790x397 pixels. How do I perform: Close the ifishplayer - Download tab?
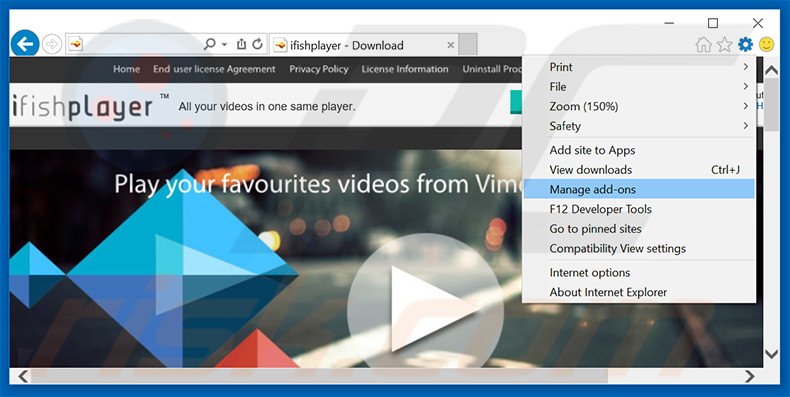(451, 45)
